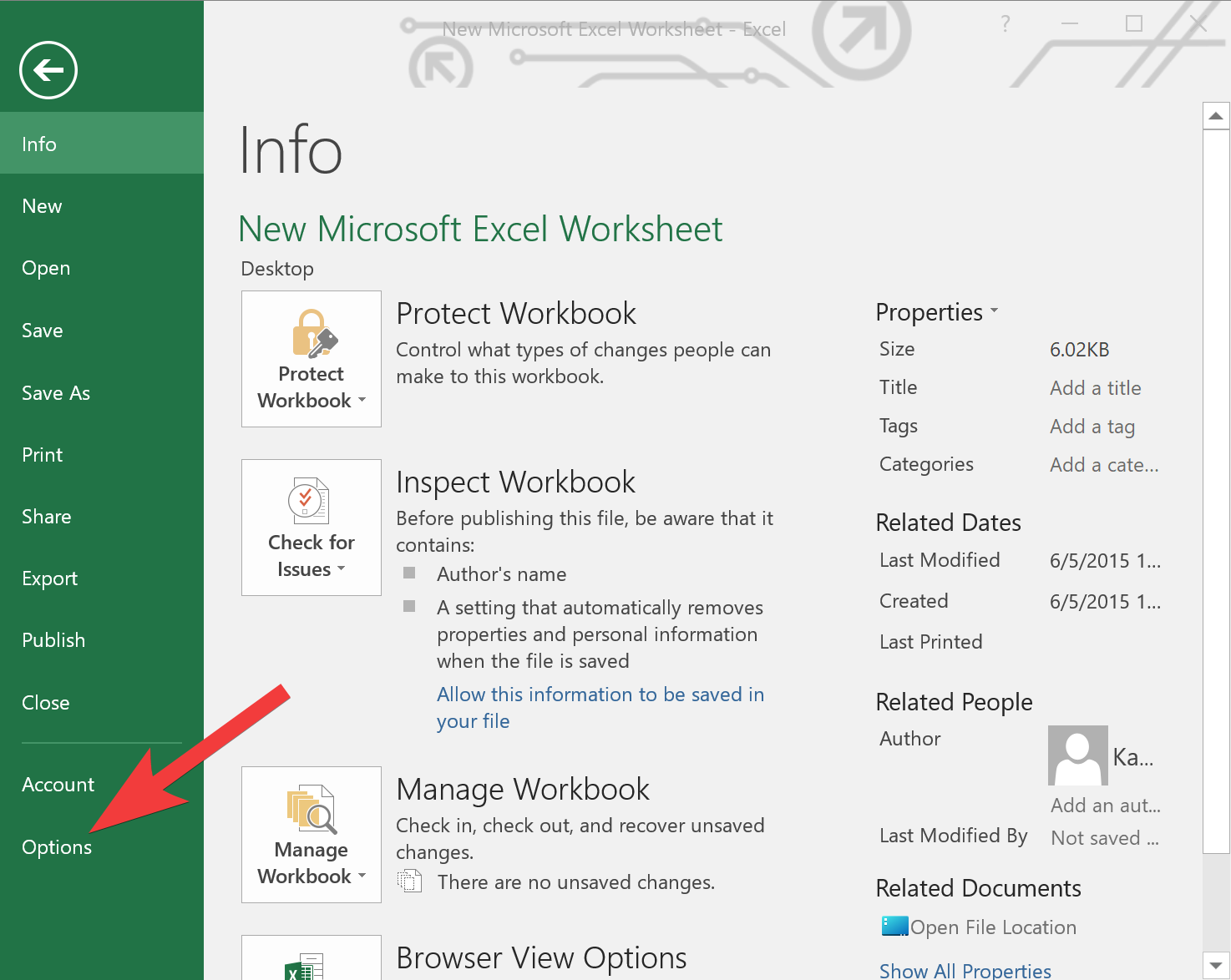Click the vertical scrollbar thumb
Viewport: 1231px width, 980px height.
pyautogui.click(x=1216, y=491)
